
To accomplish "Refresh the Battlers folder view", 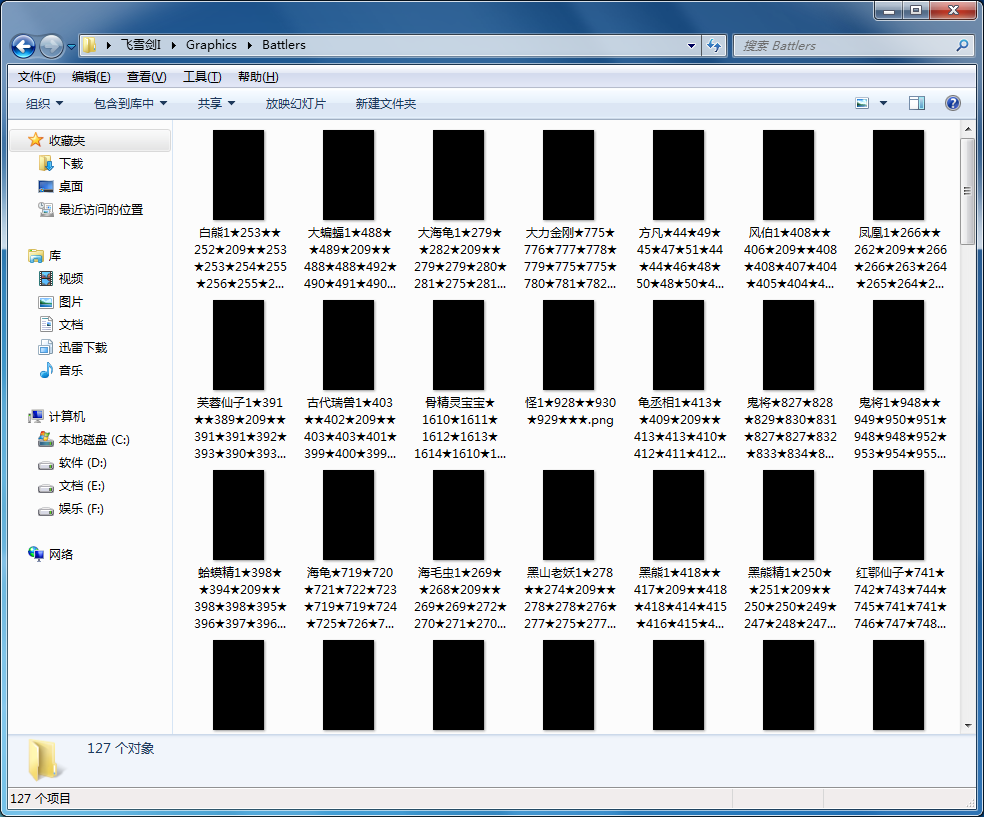I will (x=714, y=45).
